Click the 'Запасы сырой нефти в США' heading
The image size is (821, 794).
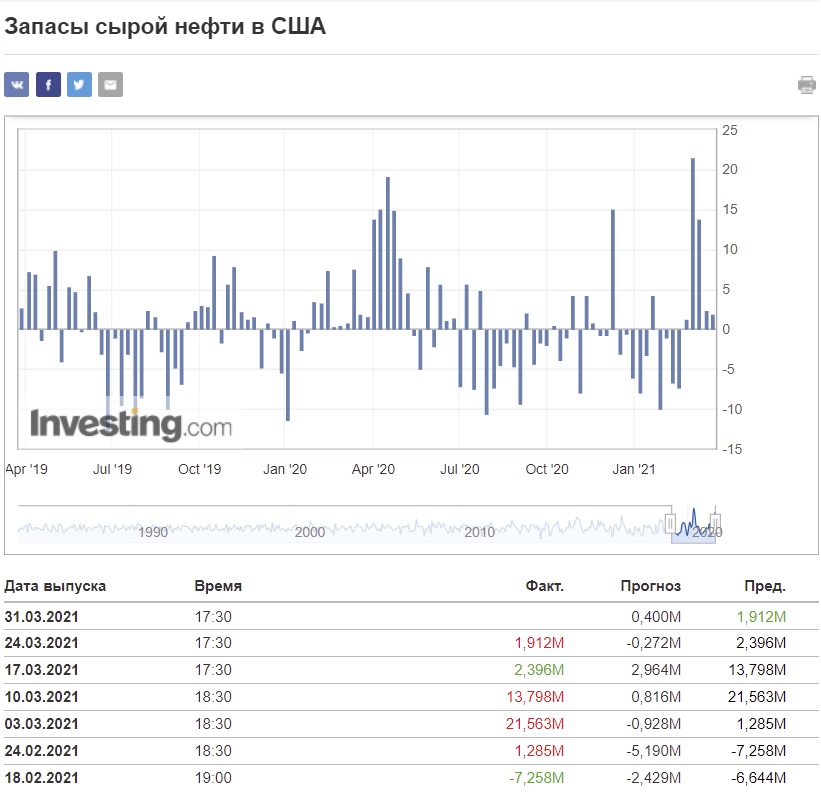pyautogui.click(x=165, y=27)
